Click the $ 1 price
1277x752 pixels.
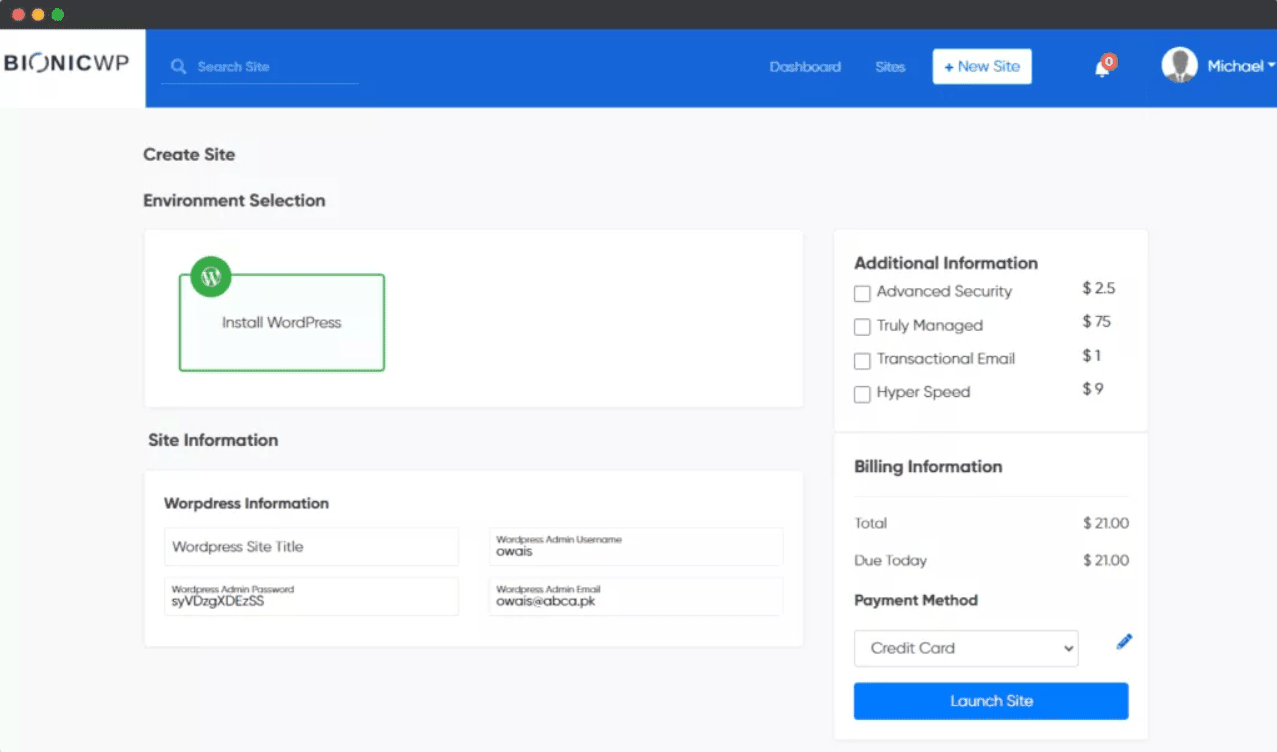[1091, 355]
